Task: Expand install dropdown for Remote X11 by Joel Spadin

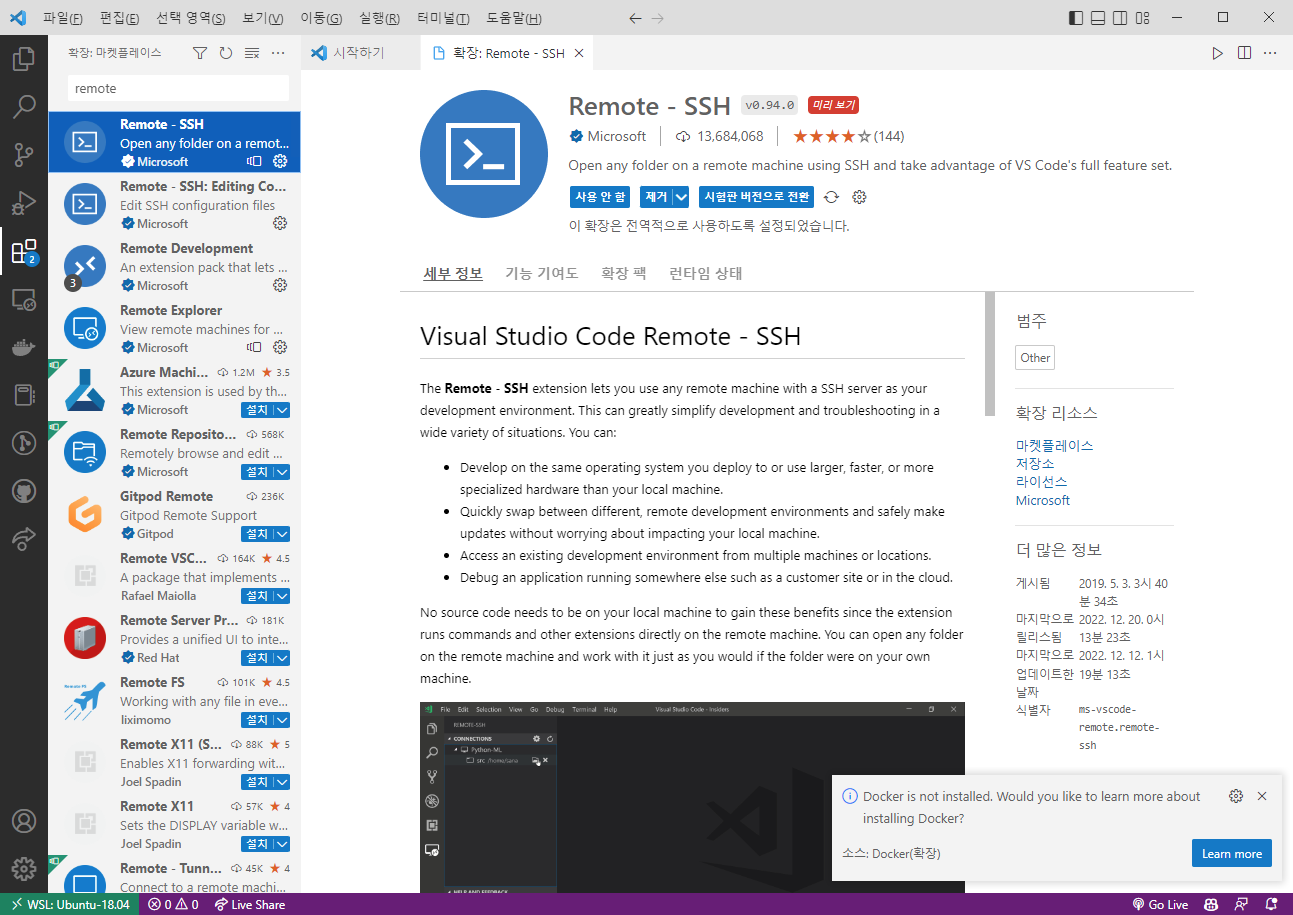Action: tap(282, 844)
